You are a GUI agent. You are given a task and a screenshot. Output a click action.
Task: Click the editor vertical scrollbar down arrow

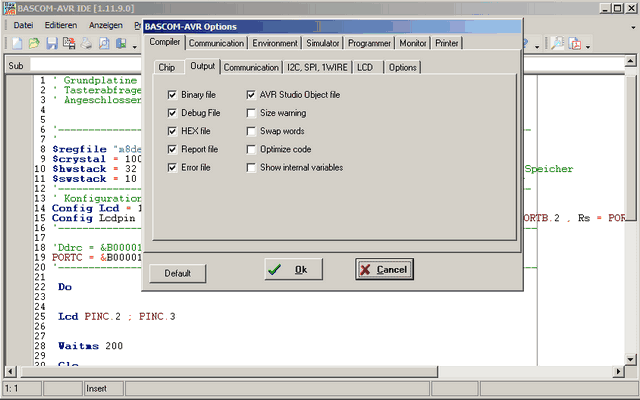[631, 359]
